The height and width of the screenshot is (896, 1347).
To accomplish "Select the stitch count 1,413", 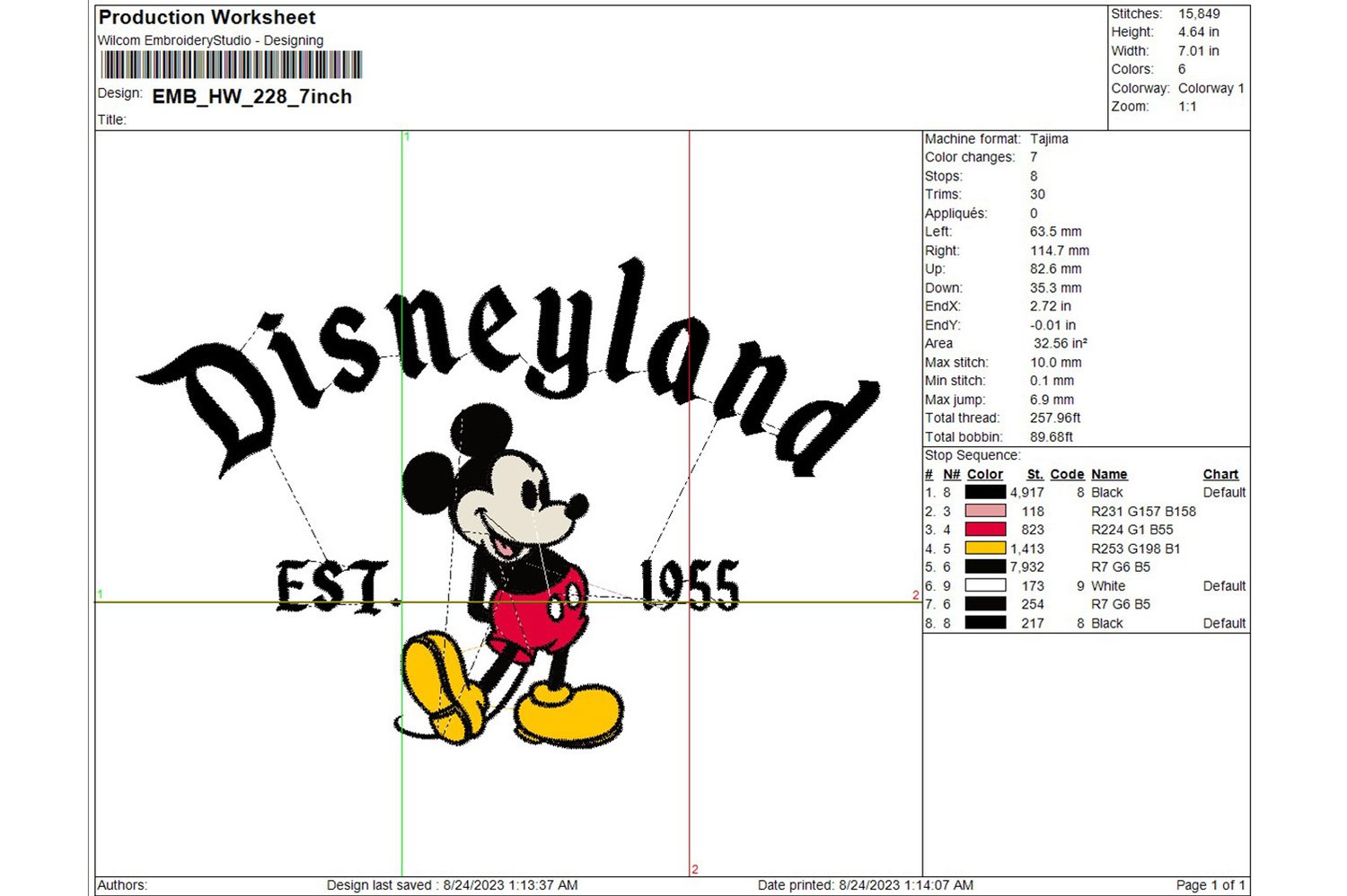I will click(1027, 549).
